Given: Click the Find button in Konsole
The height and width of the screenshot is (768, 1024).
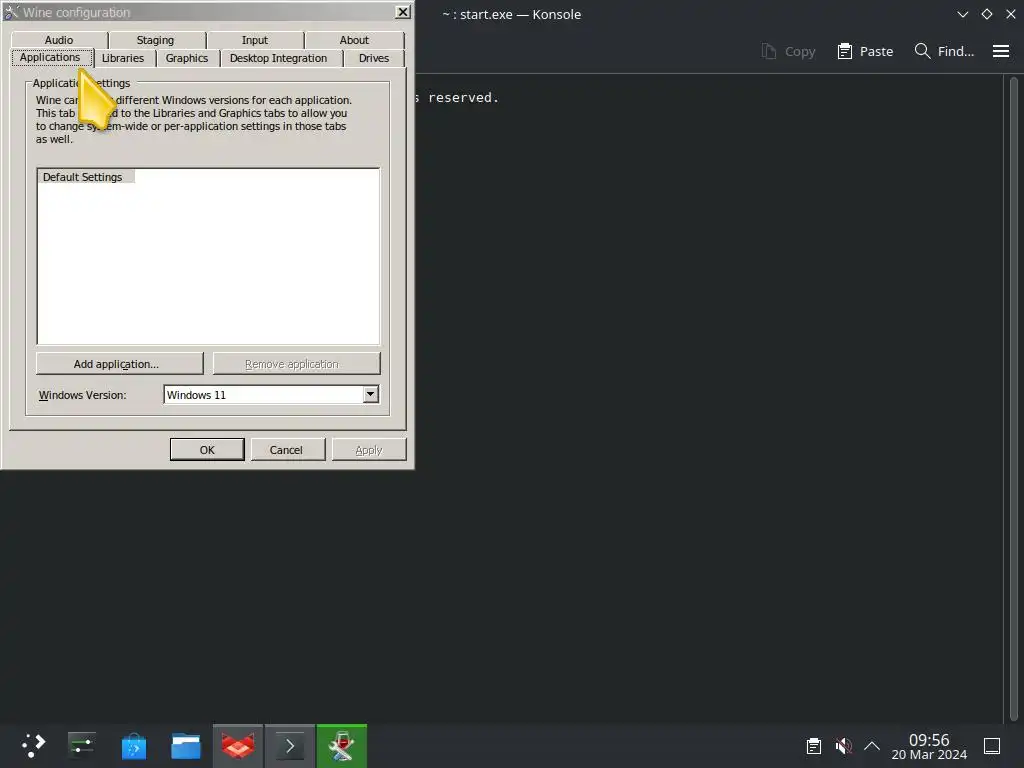Looking at the screenshot, I should coord(944,51).
